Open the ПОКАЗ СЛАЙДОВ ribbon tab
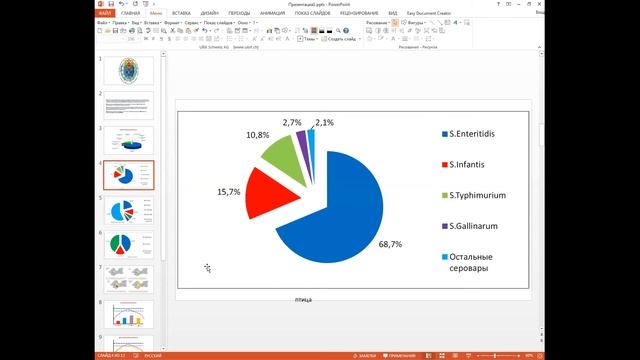The width and height of the screenshot is (640, 360). coord(312,13)
